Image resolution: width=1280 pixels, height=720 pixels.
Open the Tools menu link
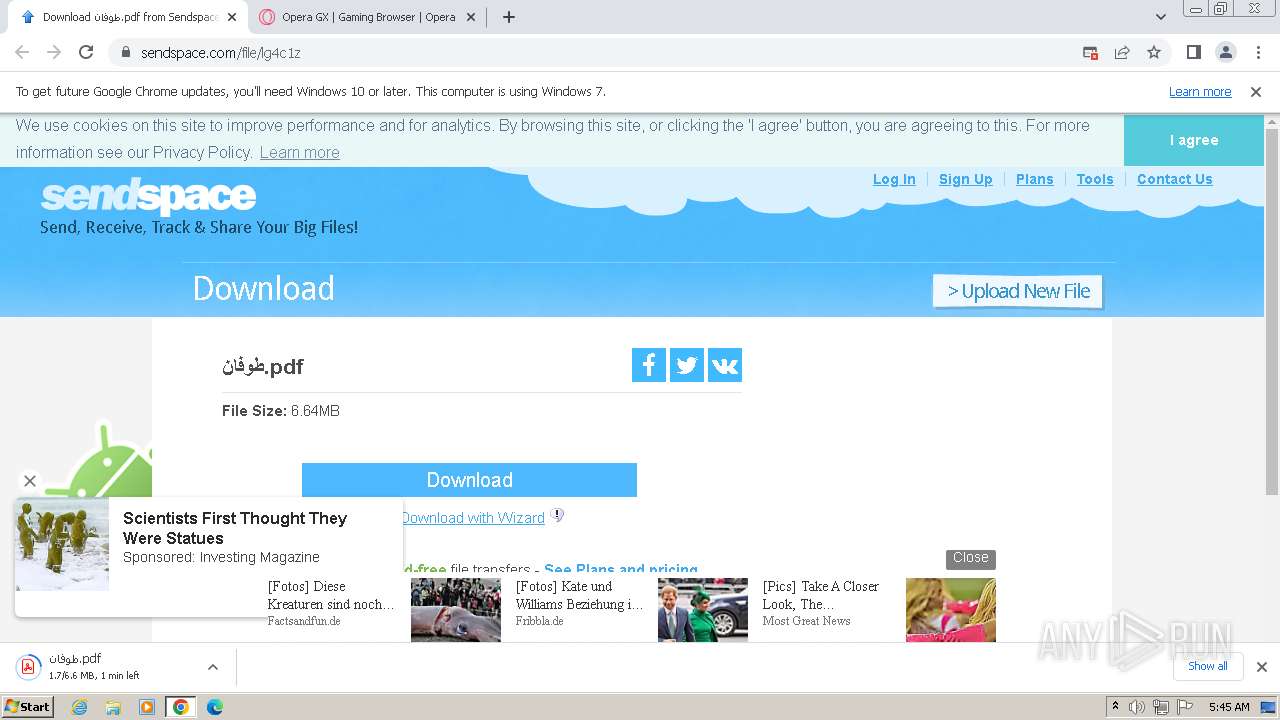click(1095, 179)
